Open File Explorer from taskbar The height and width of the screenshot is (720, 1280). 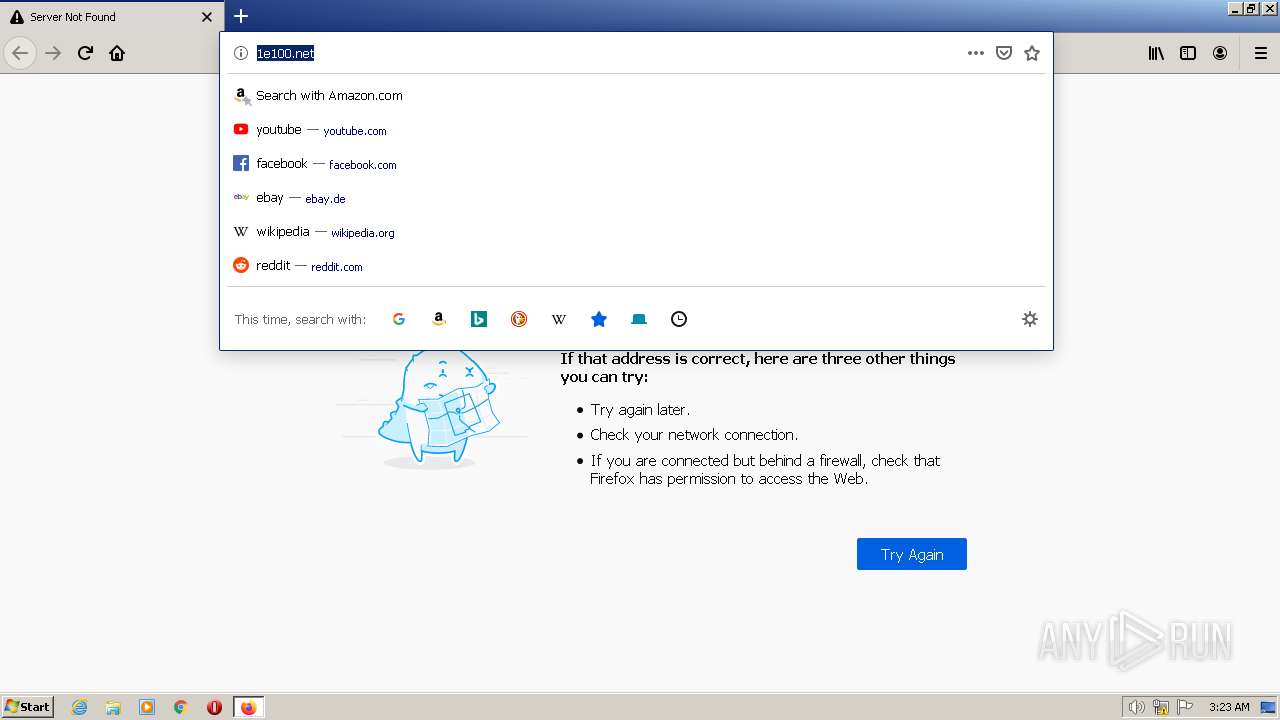pos(113,707)
